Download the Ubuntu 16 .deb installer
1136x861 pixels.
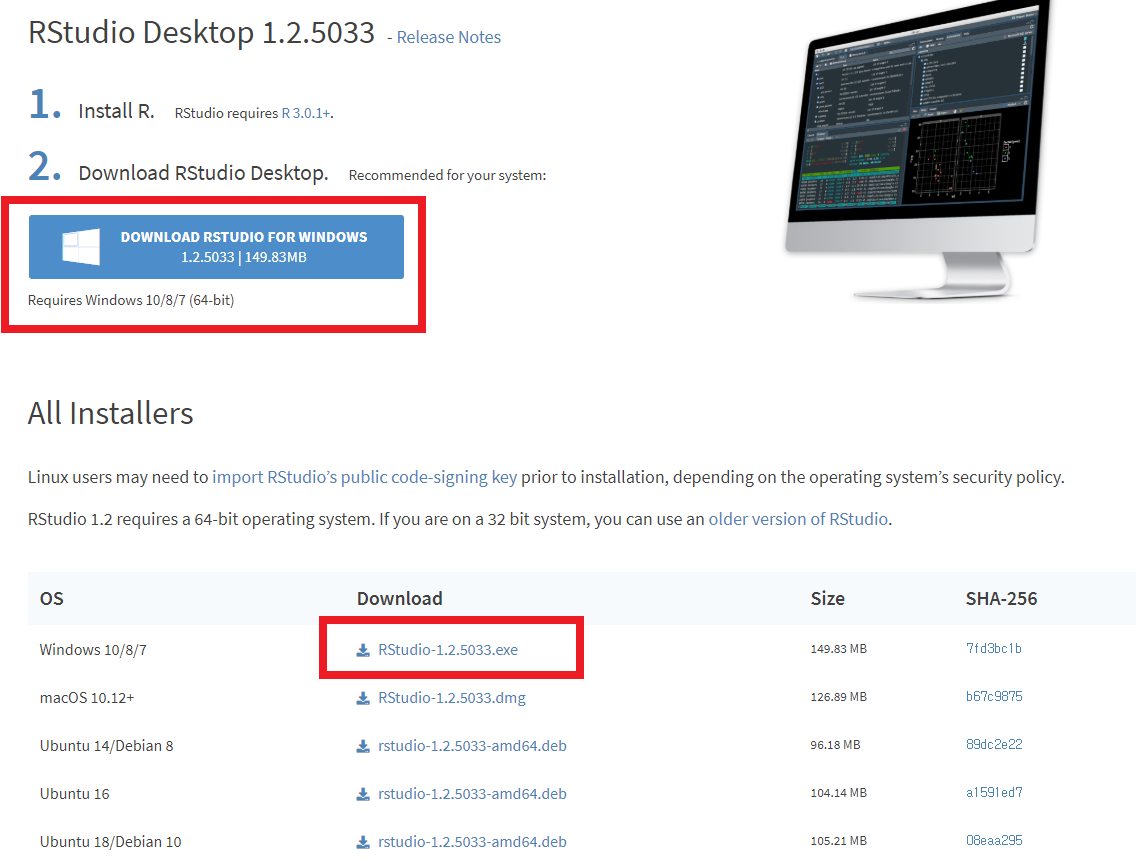pos(472,794)
